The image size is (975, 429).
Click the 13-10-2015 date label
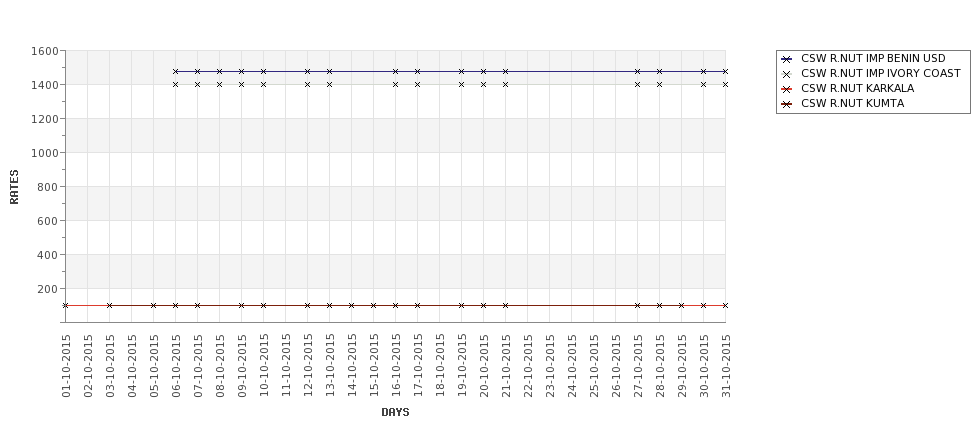[330, 366]
